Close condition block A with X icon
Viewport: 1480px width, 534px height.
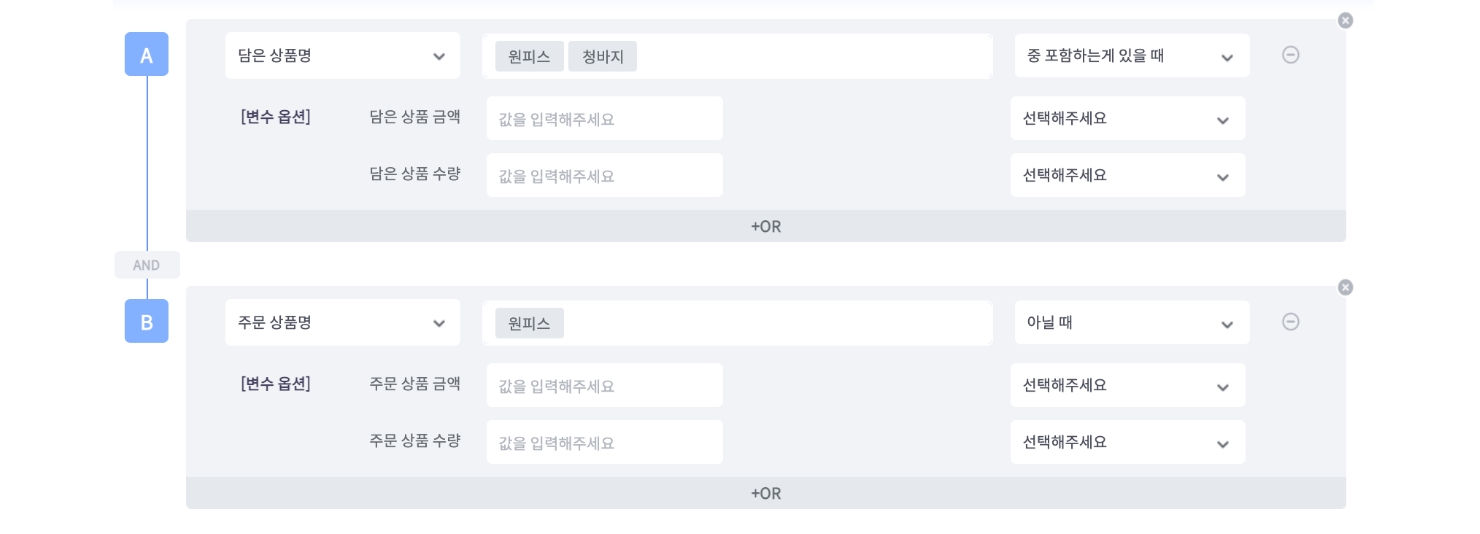click(1345, 20)
